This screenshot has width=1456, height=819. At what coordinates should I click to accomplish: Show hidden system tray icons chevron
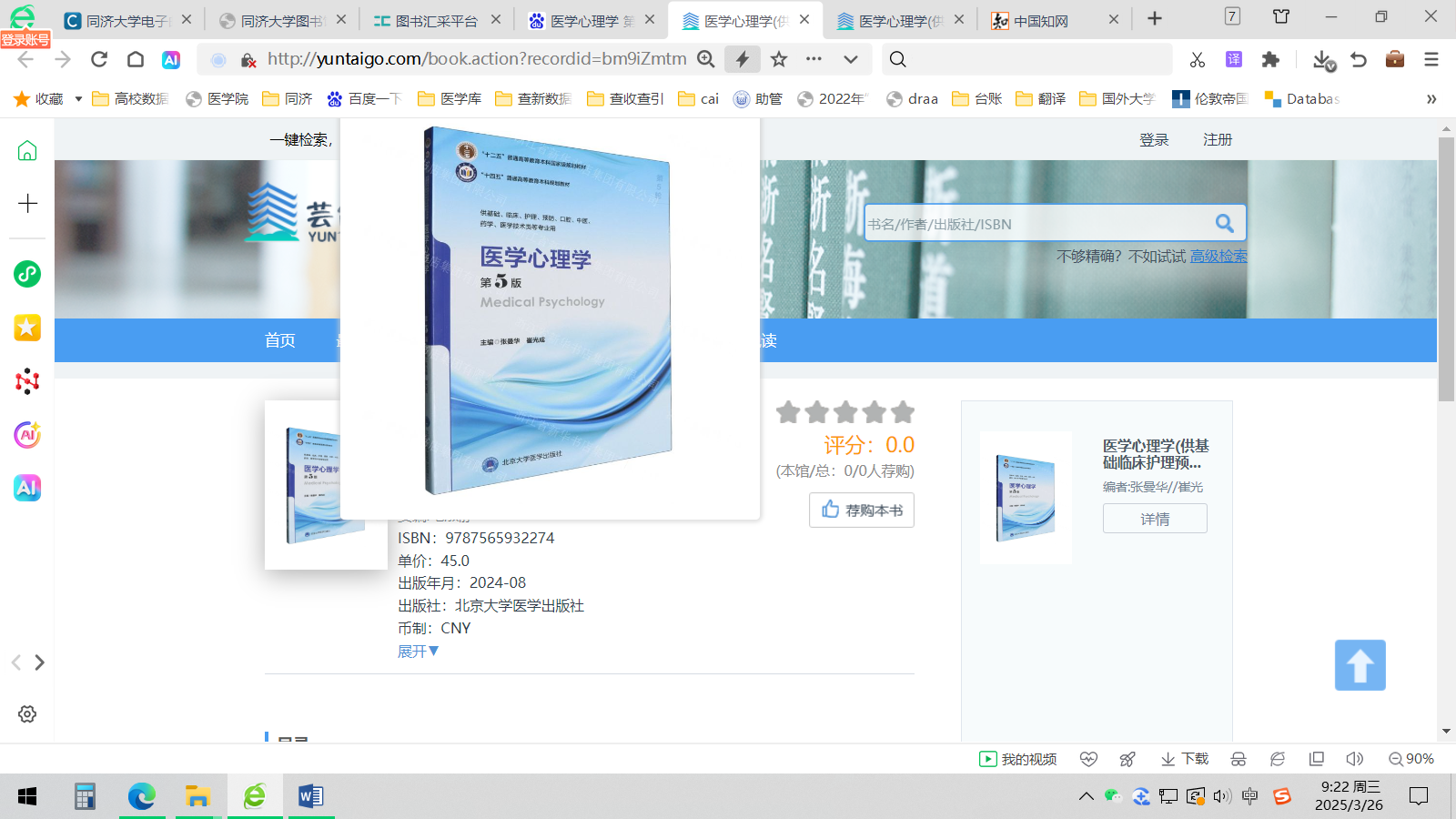[1086, 796]
